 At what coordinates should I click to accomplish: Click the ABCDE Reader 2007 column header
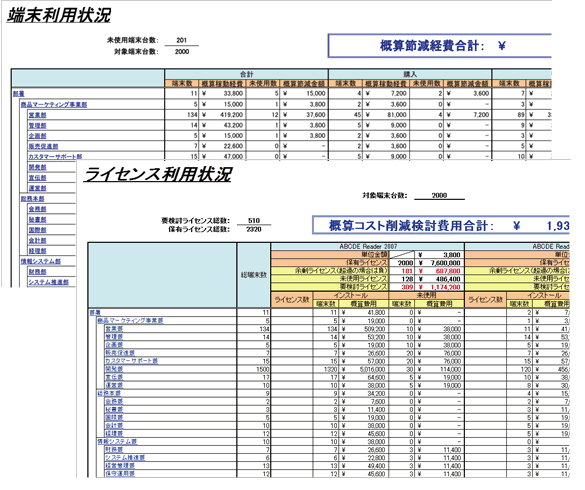click(x=368, y=247)
